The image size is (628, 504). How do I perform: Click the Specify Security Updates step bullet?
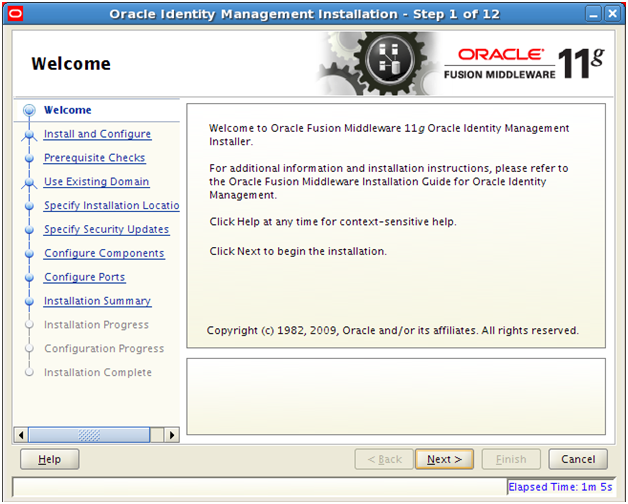[x=29, y=230]
